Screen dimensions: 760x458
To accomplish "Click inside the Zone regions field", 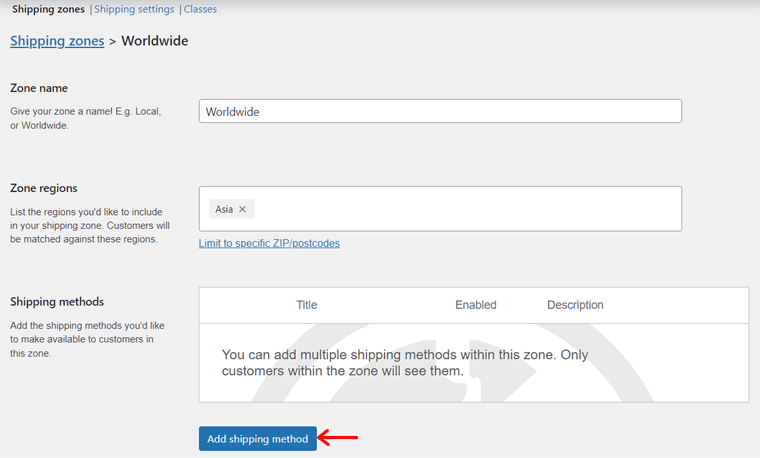I will tap(440, 209).
